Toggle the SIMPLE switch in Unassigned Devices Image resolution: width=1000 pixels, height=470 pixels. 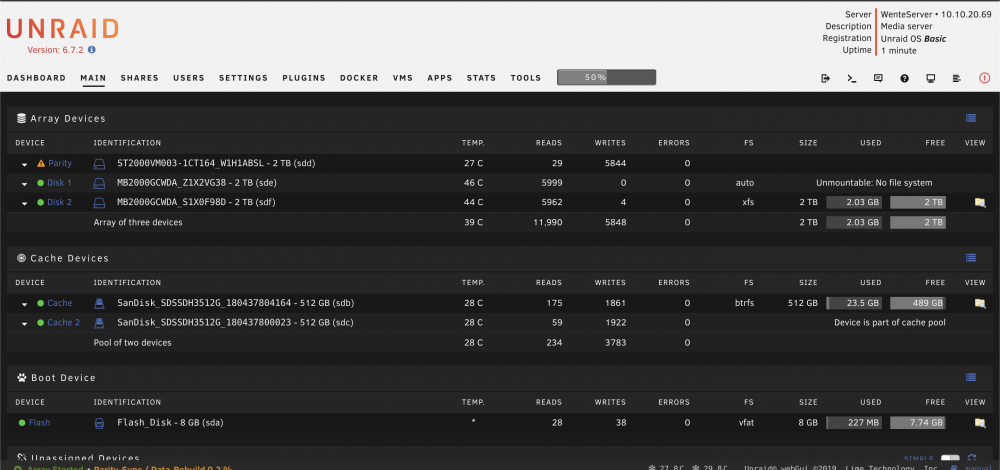point(950,459)
